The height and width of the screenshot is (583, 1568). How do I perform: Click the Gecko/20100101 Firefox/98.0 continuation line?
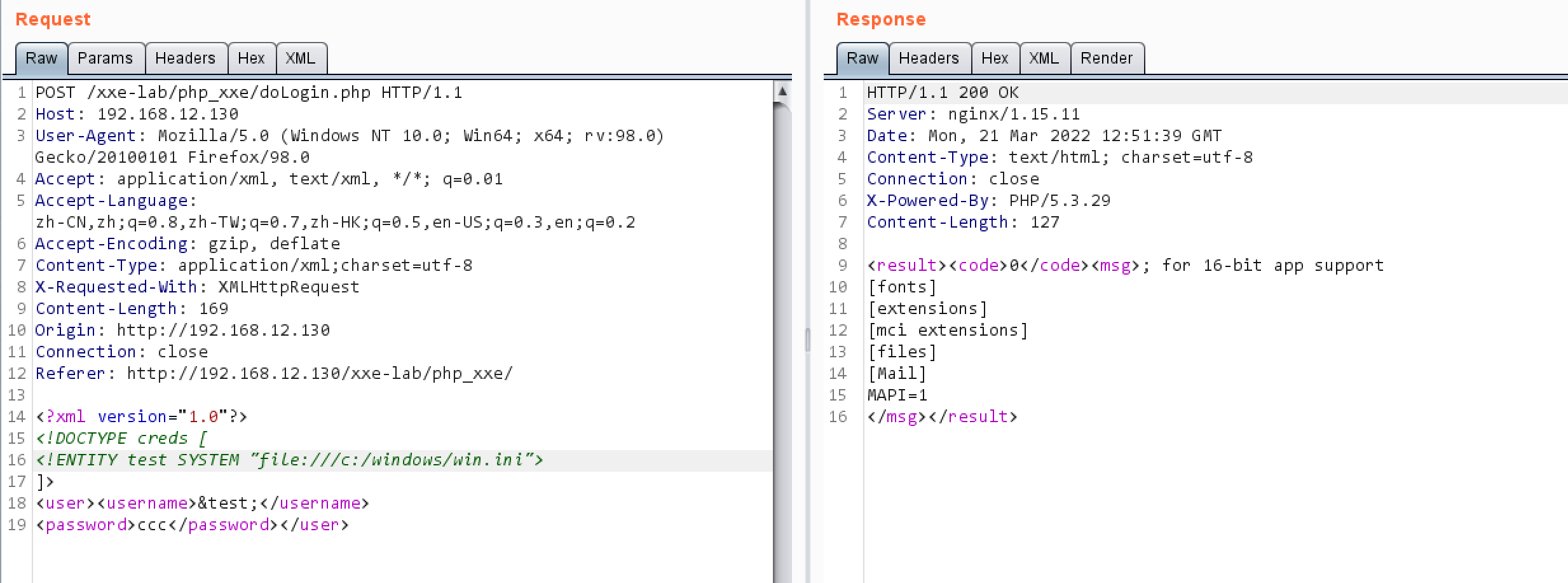tap(172, 158)
